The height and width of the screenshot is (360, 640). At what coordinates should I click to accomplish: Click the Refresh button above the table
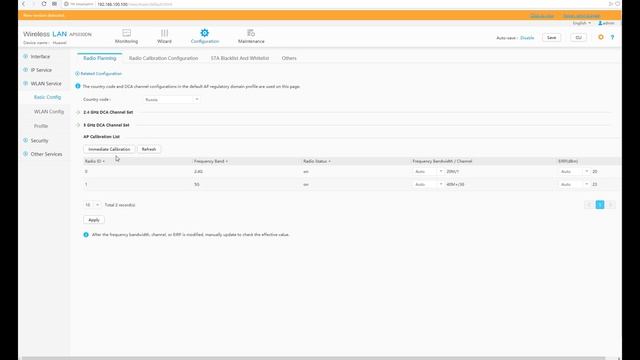click(x=149, y=149)
